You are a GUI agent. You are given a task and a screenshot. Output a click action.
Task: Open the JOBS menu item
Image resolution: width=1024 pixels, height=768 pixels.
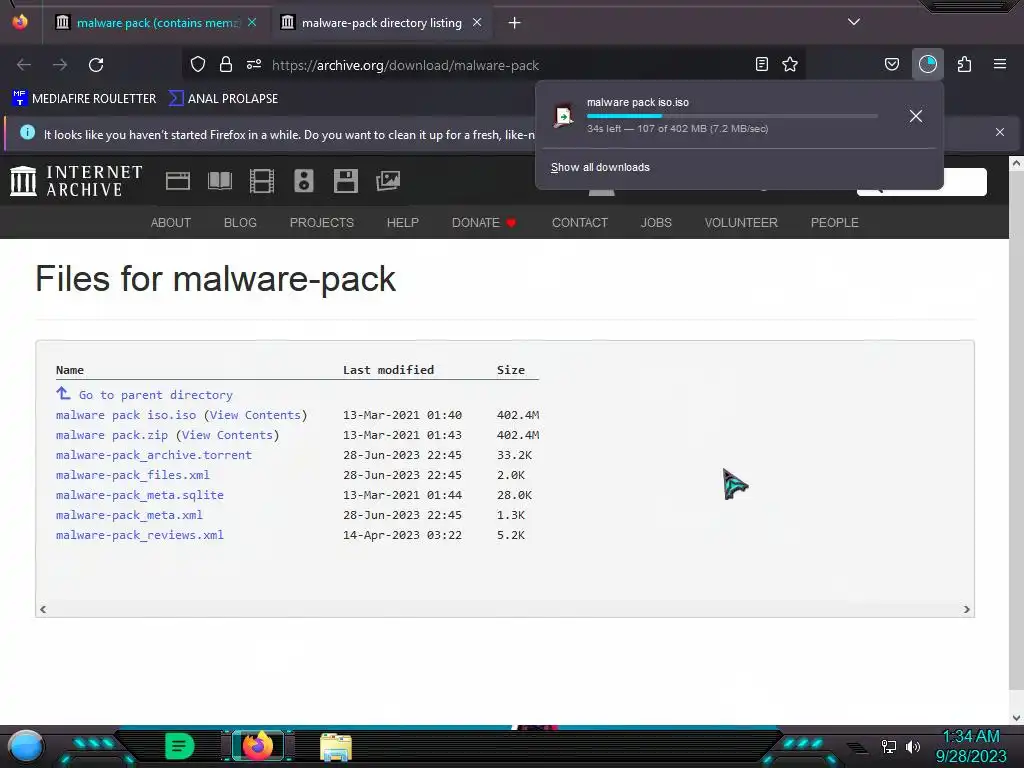point(656,223)
